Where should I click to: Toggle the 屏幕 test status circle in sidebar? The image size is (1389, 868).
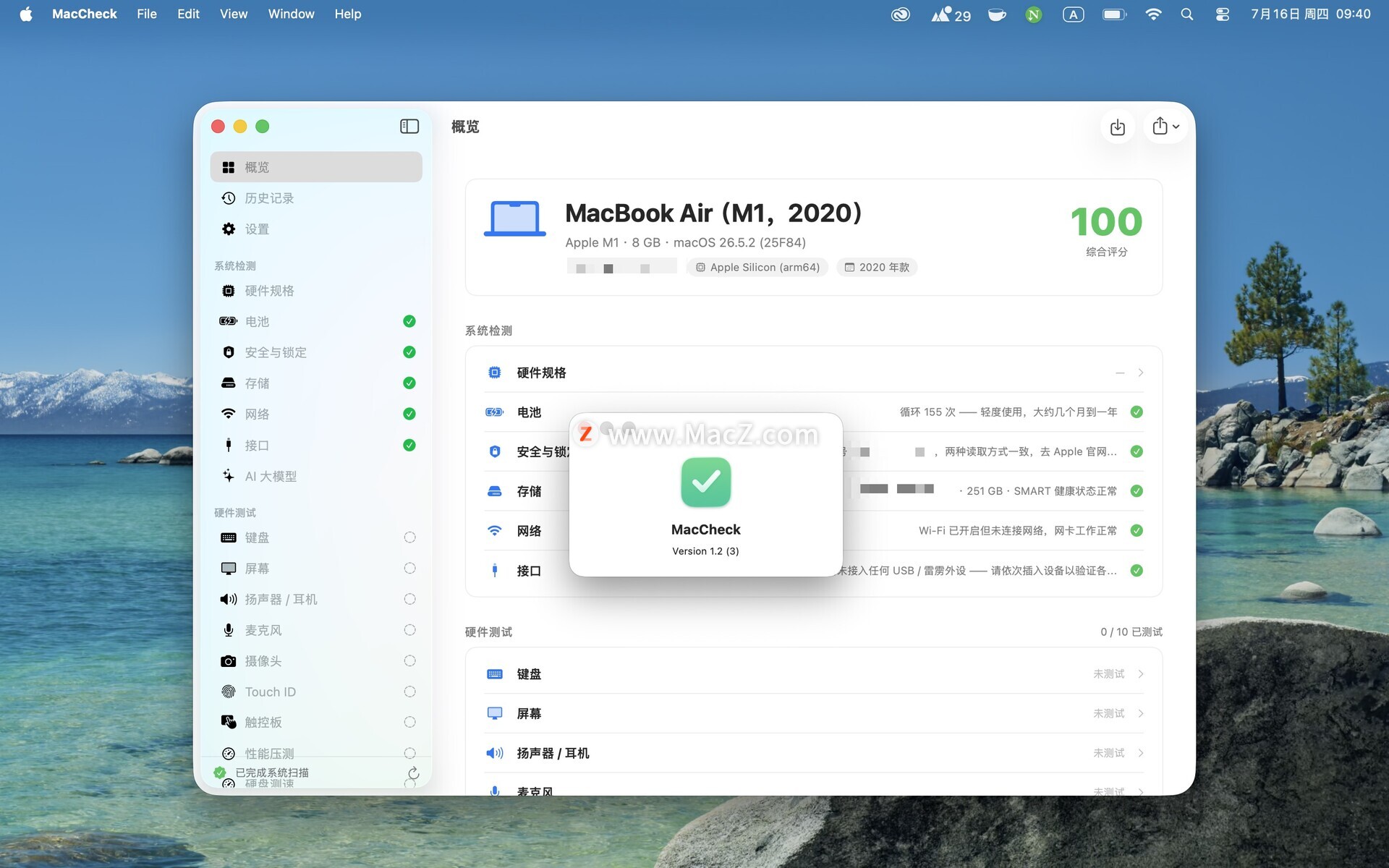(x=409, y=569)
